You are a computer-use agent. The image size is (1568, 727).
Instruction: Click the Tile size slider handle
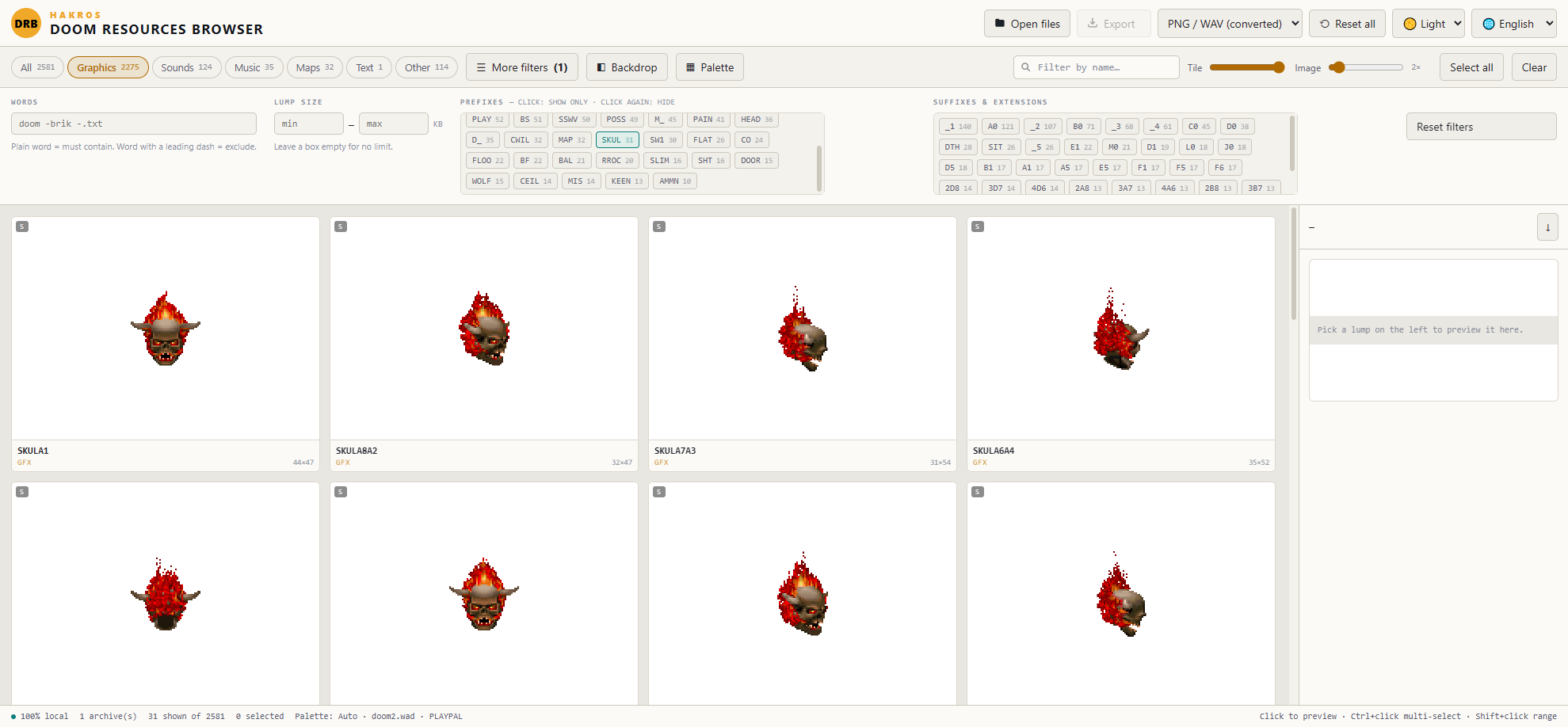[x=1278, y=67]
